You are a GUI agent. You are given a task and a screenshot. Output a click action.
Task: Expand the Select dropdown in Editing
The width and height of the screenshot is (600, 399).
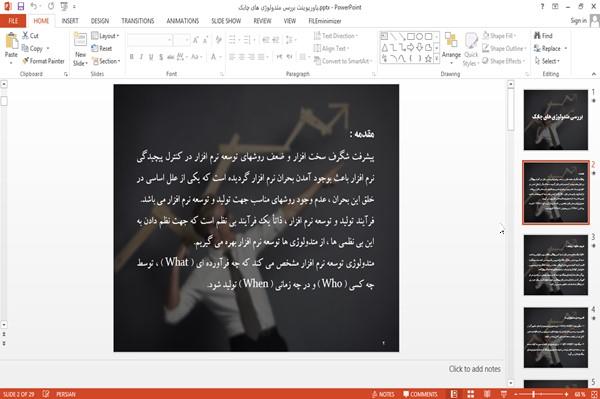tap(547, 61)
